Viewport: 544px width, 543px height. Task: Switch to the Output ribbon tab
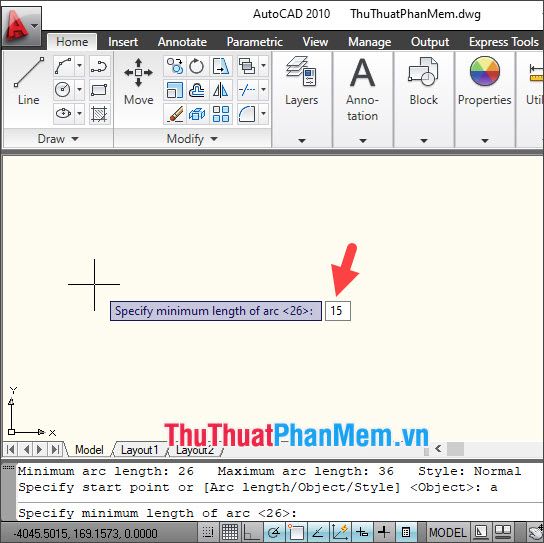pyautogui.click(x=430, y=42)
